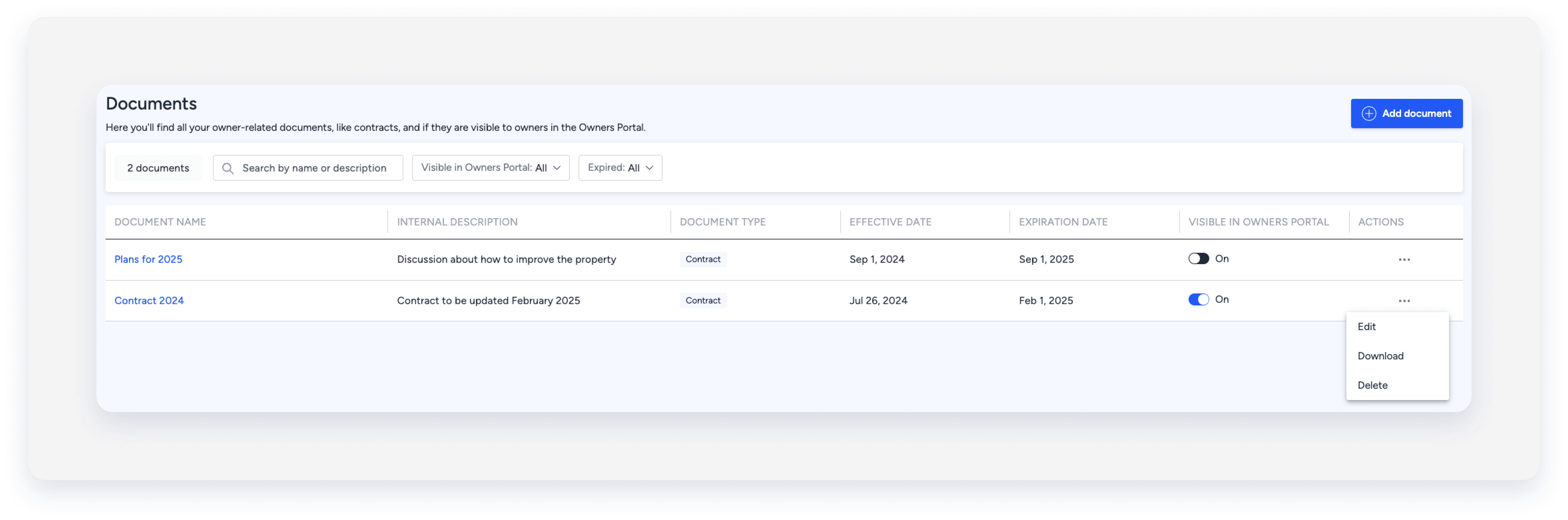Screen dimensions: 1568x520
Task: Click chevron on Visible in Owners Portal filter
Action: tap(556, 169)
